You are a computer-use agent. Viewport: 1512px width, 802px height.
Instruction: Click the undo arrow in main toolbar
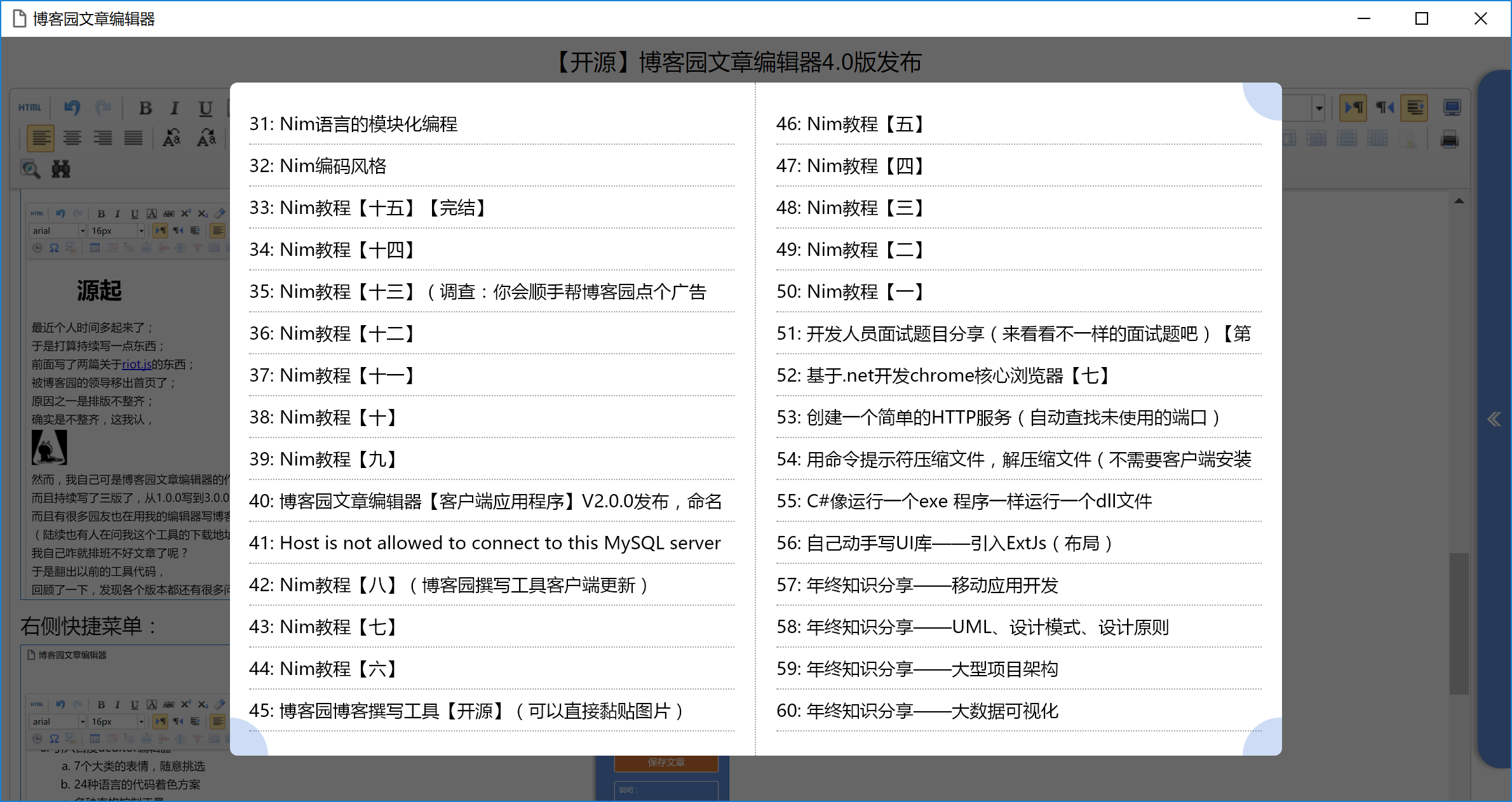[x=72, y=108]
